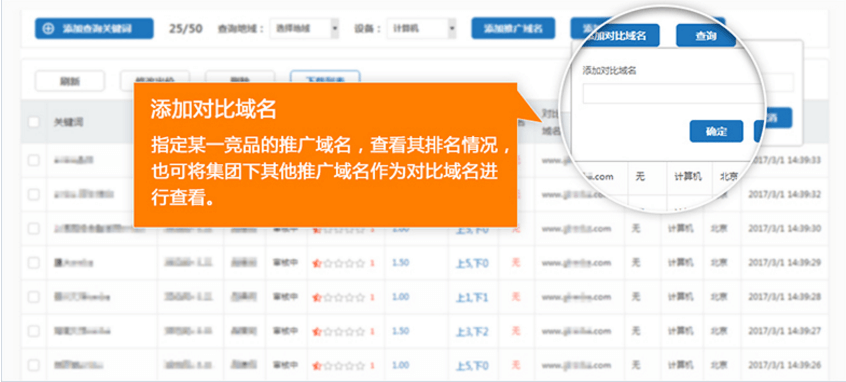This screenshot has width=846, height=382.
Task: Tick checkbox in the 14:39:27 row
Action: pyautogui.click(x=34, y=331)
